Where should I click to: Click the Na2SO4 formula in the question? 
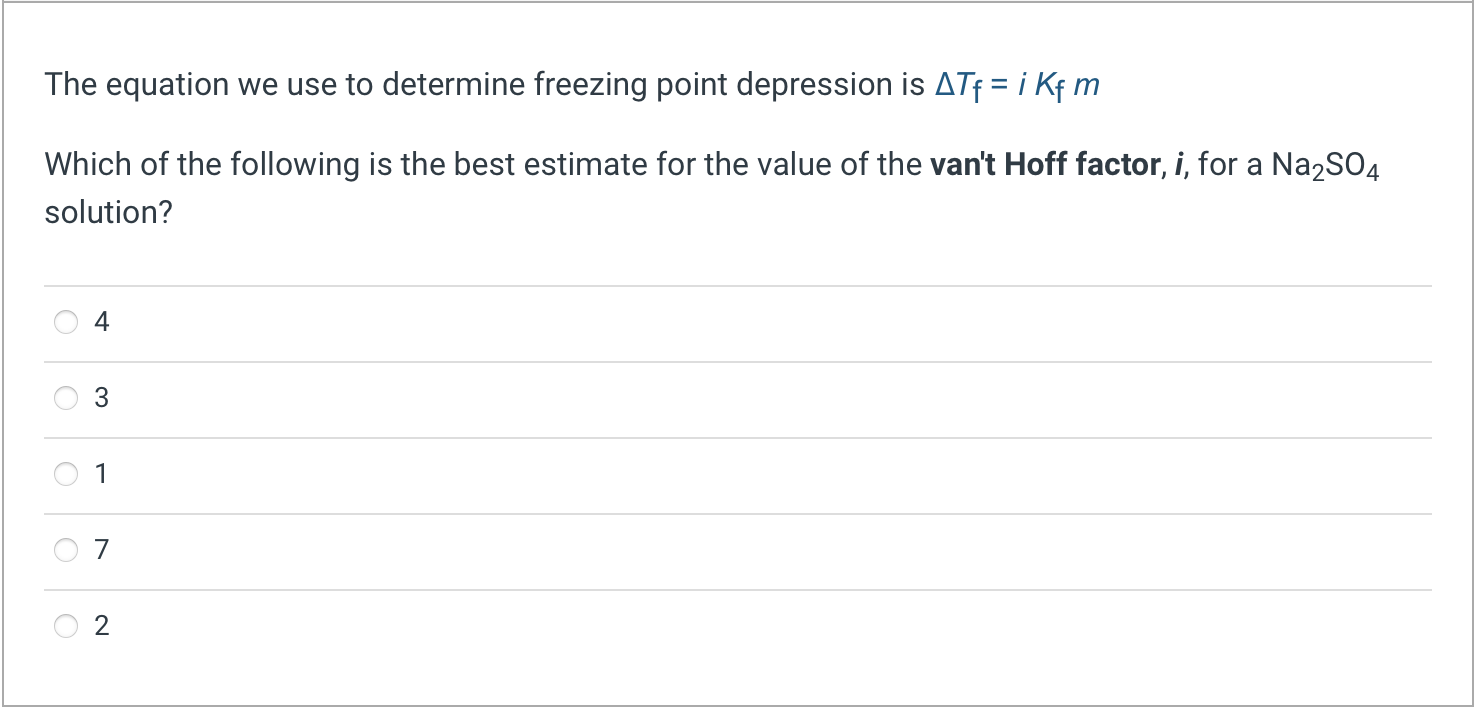coord(1326,166)
